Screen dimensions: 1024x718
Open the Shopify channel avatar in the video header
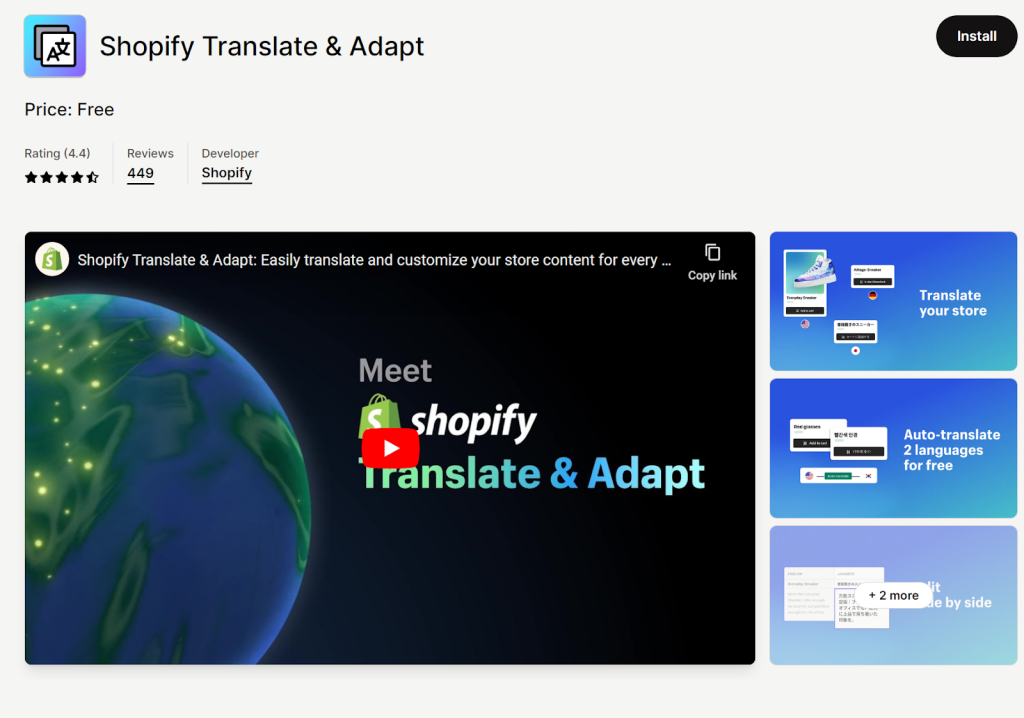point(52,259)
